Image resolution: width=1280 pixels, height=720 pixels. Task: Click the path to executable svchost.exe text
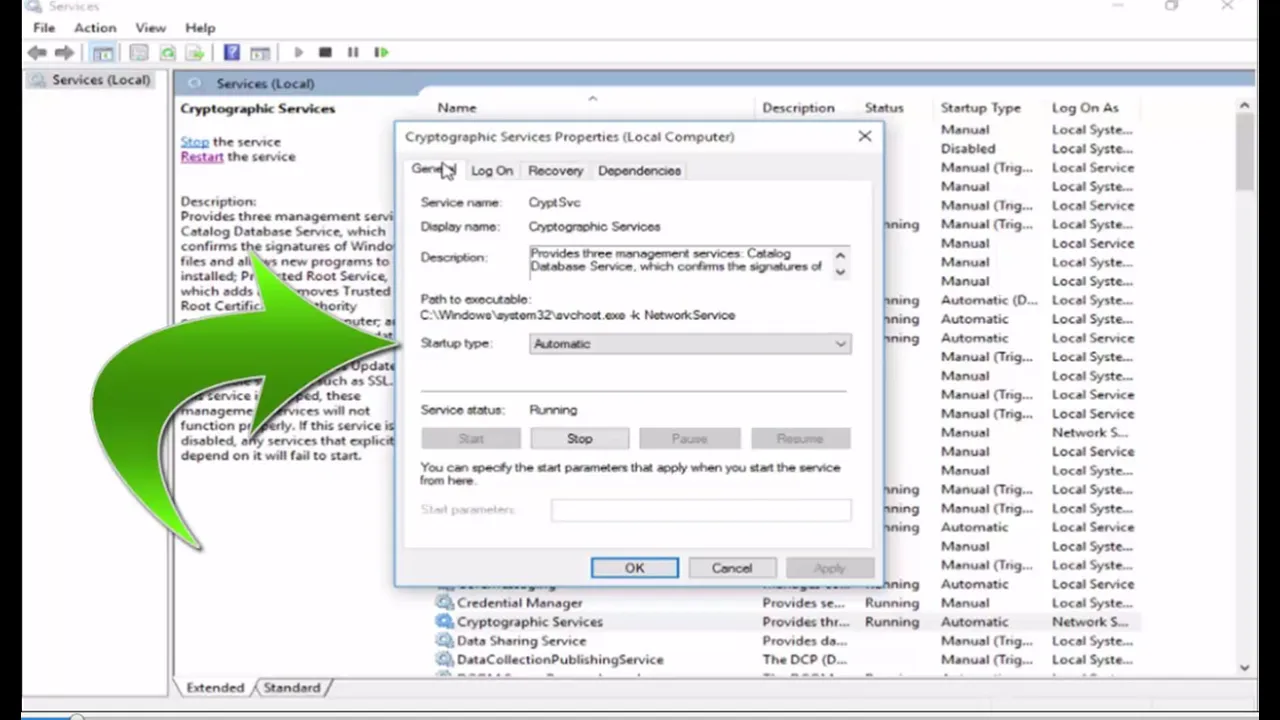click(x=577, y=315)
